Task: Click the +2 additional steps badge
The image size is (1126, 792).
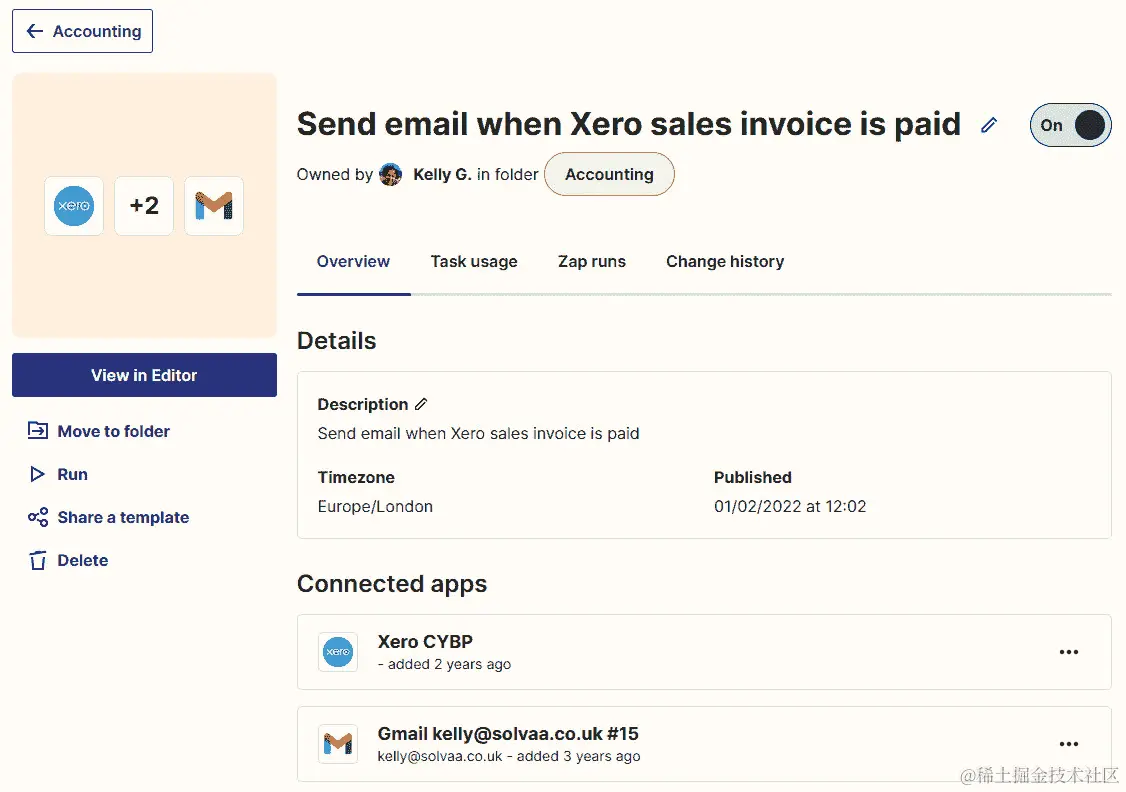Action: tap(144, 206)
